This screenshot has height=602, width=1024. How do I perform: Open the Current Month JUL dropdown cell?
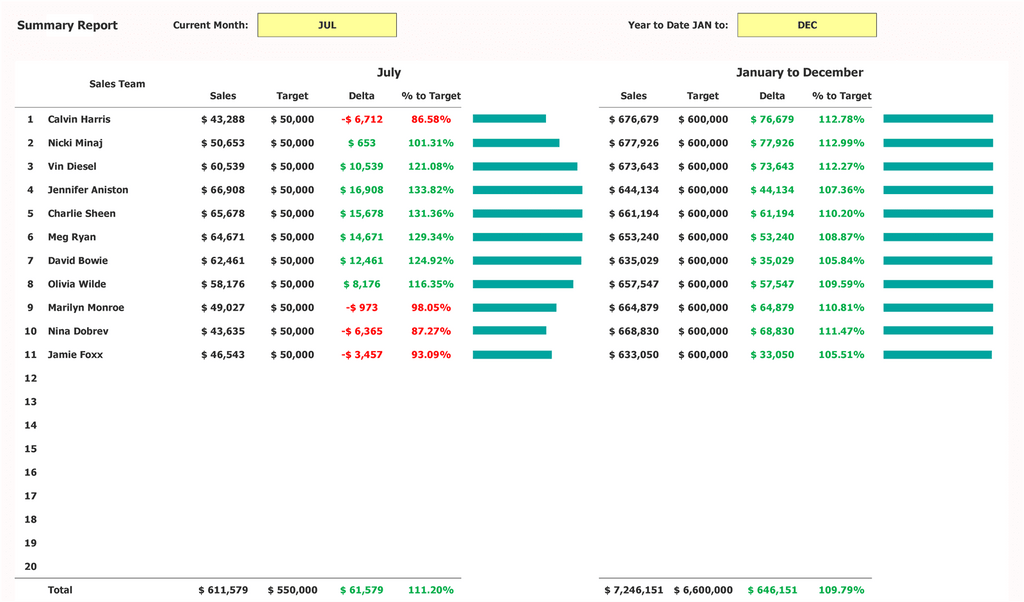pyautogui.click(x=327, y=25)
